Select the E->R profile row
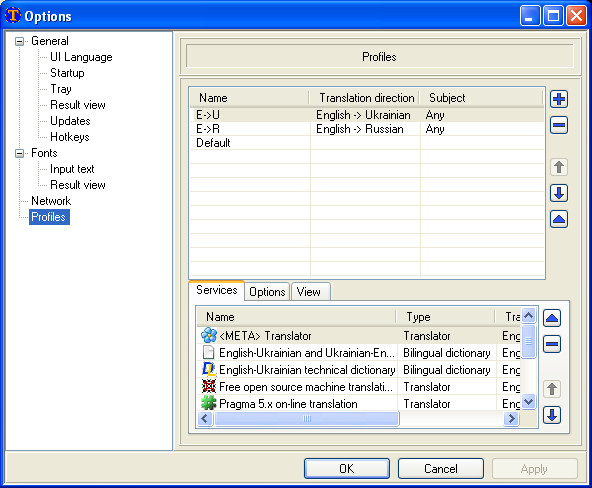The image size is (592, 488). [367, 129]
